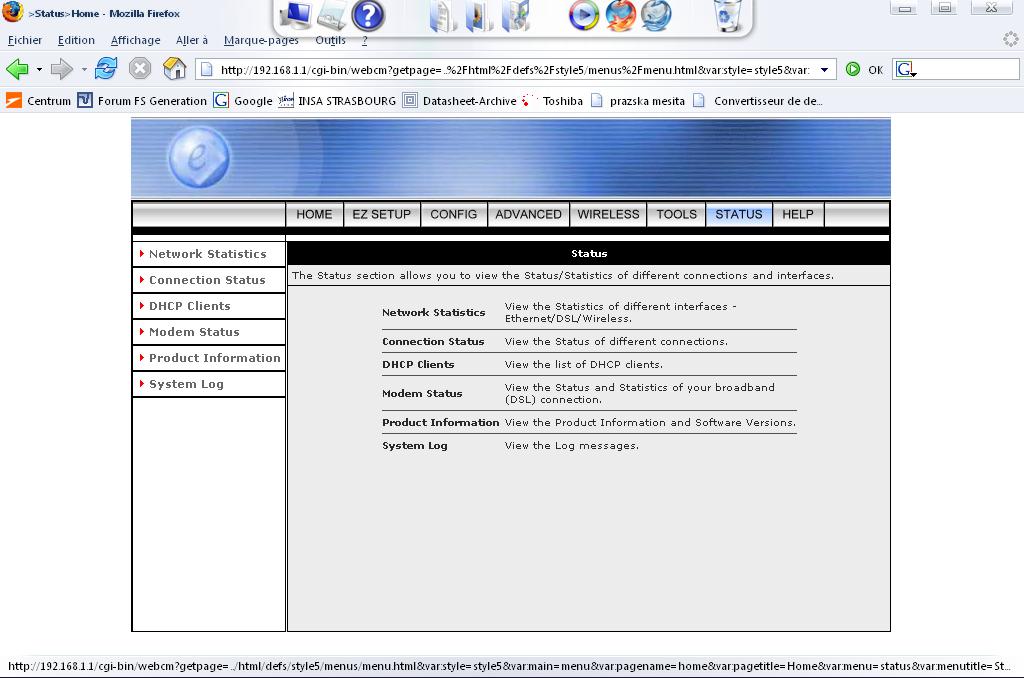Go to the browser Home page icon
The image size is (1024, 678).
(174, 68)
